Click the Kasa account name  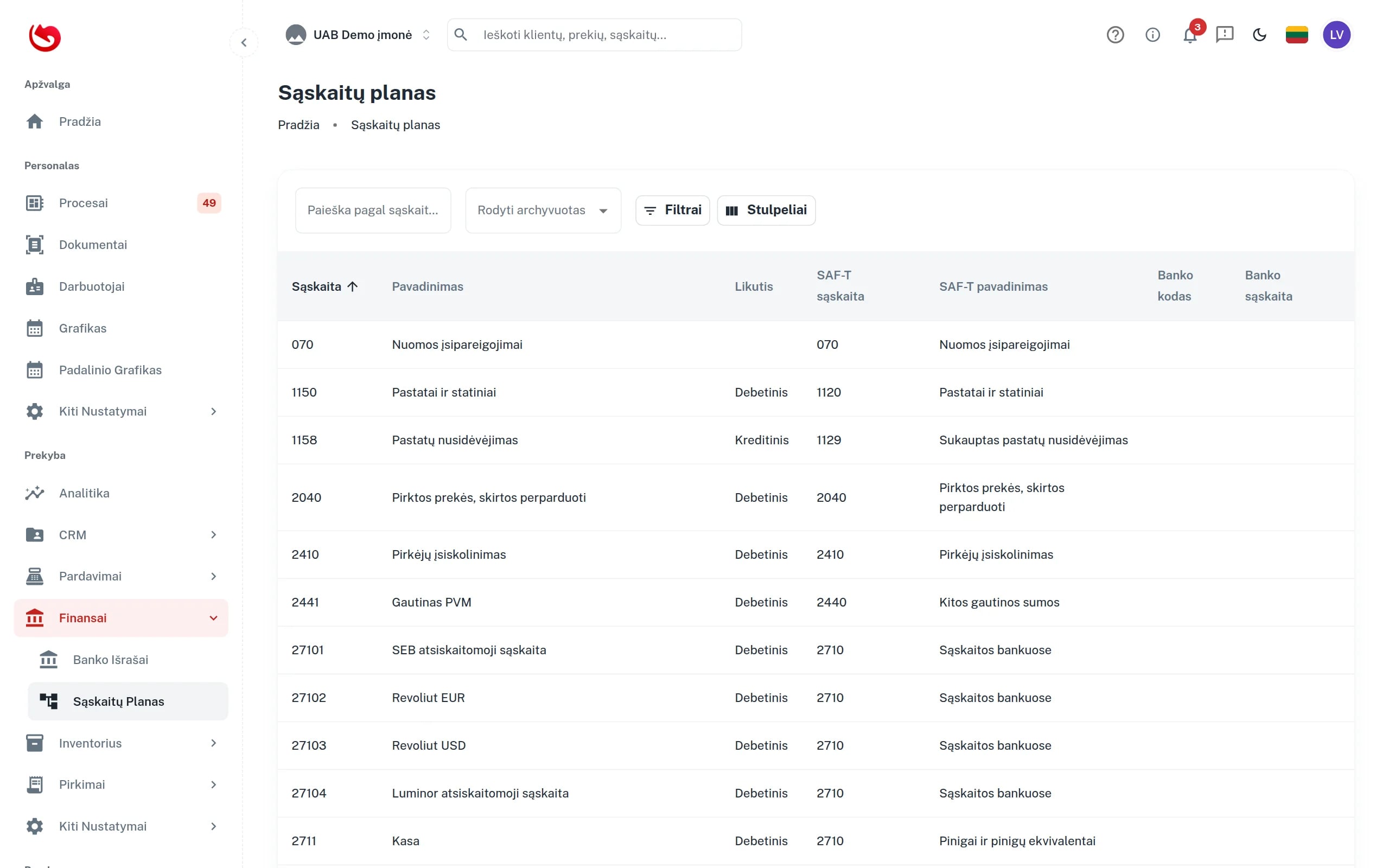click(x=406, y=841)
